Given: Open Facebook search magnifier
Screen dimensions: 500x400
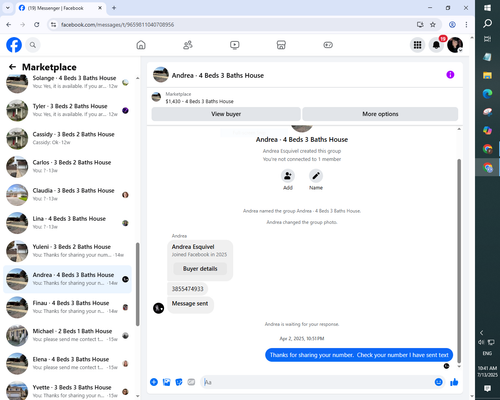Looking at the screenshot, I should [x=33, y=45].
